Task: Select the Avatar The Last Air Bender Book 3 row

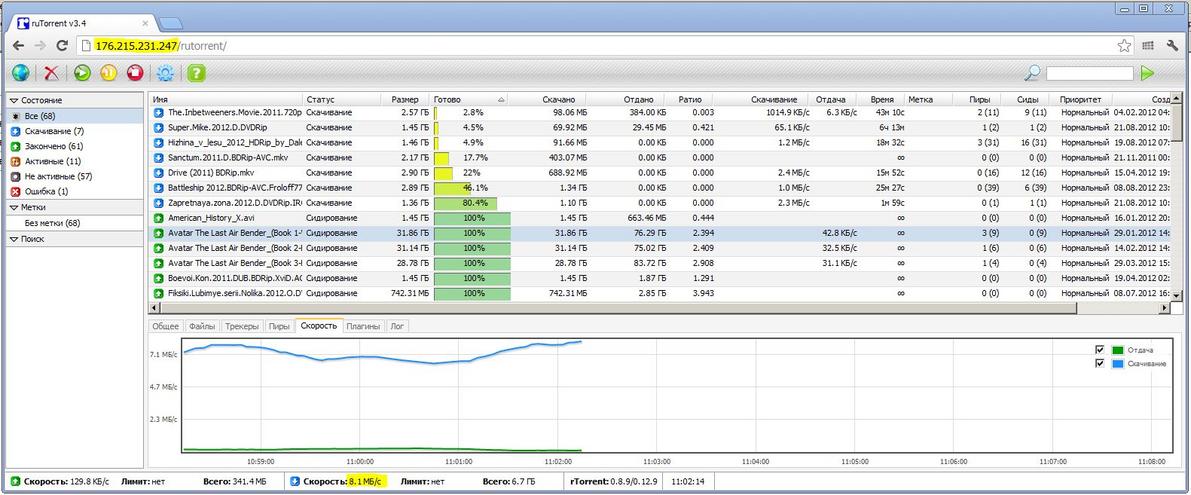Action: click(659, 263)
